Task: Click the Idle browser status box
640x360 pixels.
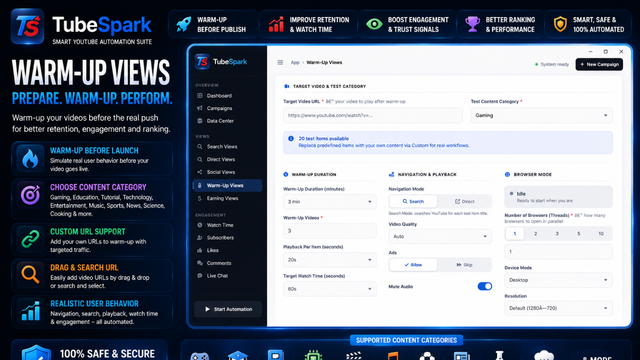Action: [558, 197]
